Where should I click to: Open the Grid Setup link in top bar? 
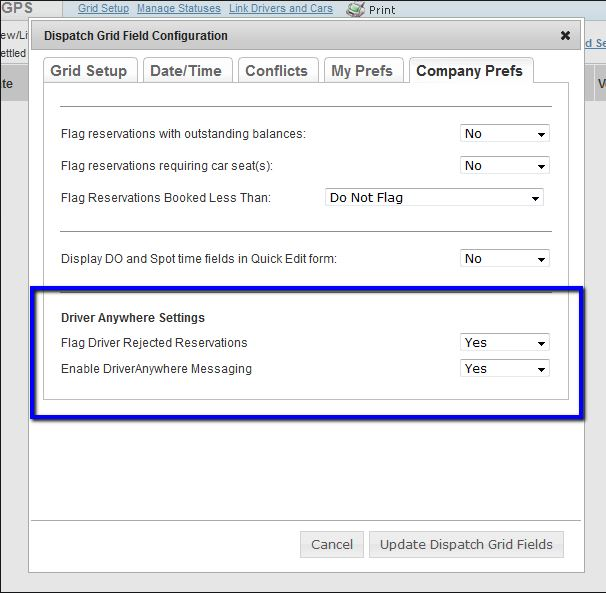click(x=103, y=9)
